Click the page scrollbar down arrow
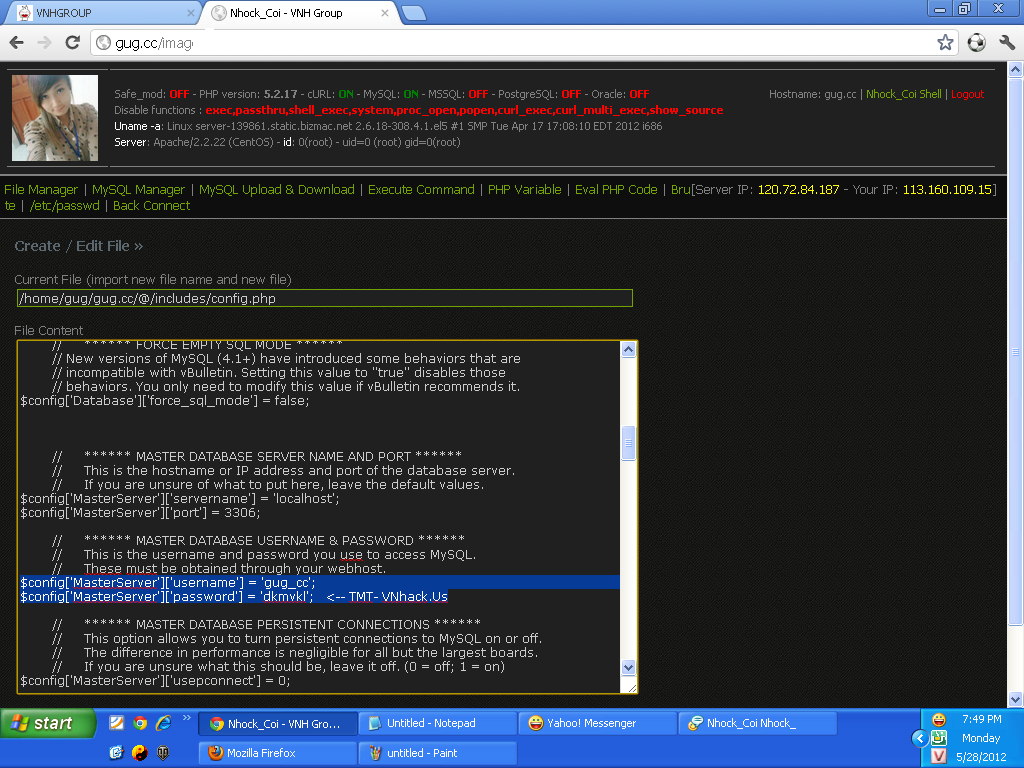 [1015, 699]
